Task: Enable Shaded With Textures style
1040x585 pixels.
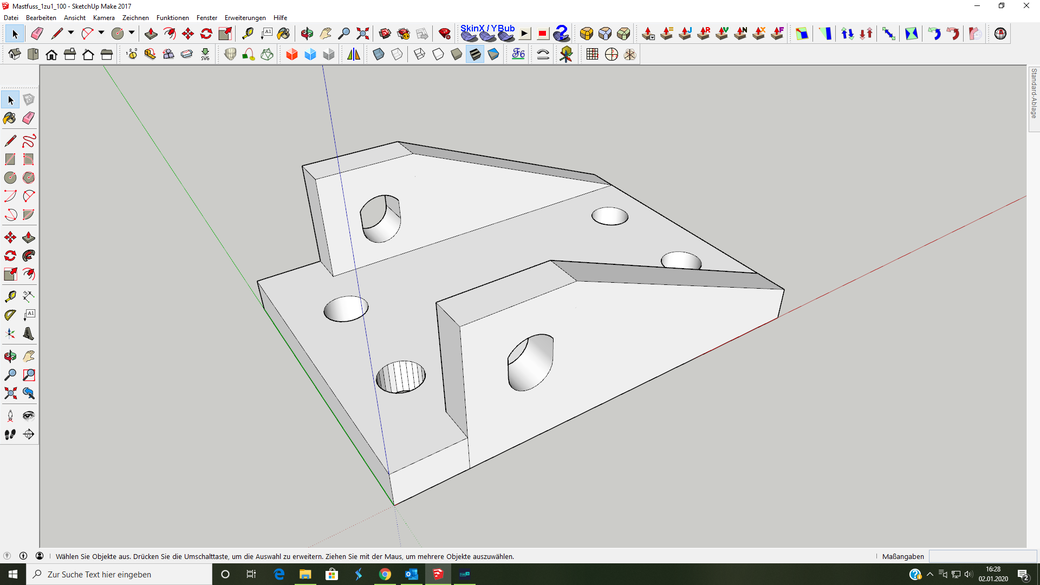Action: pos(475,54)
